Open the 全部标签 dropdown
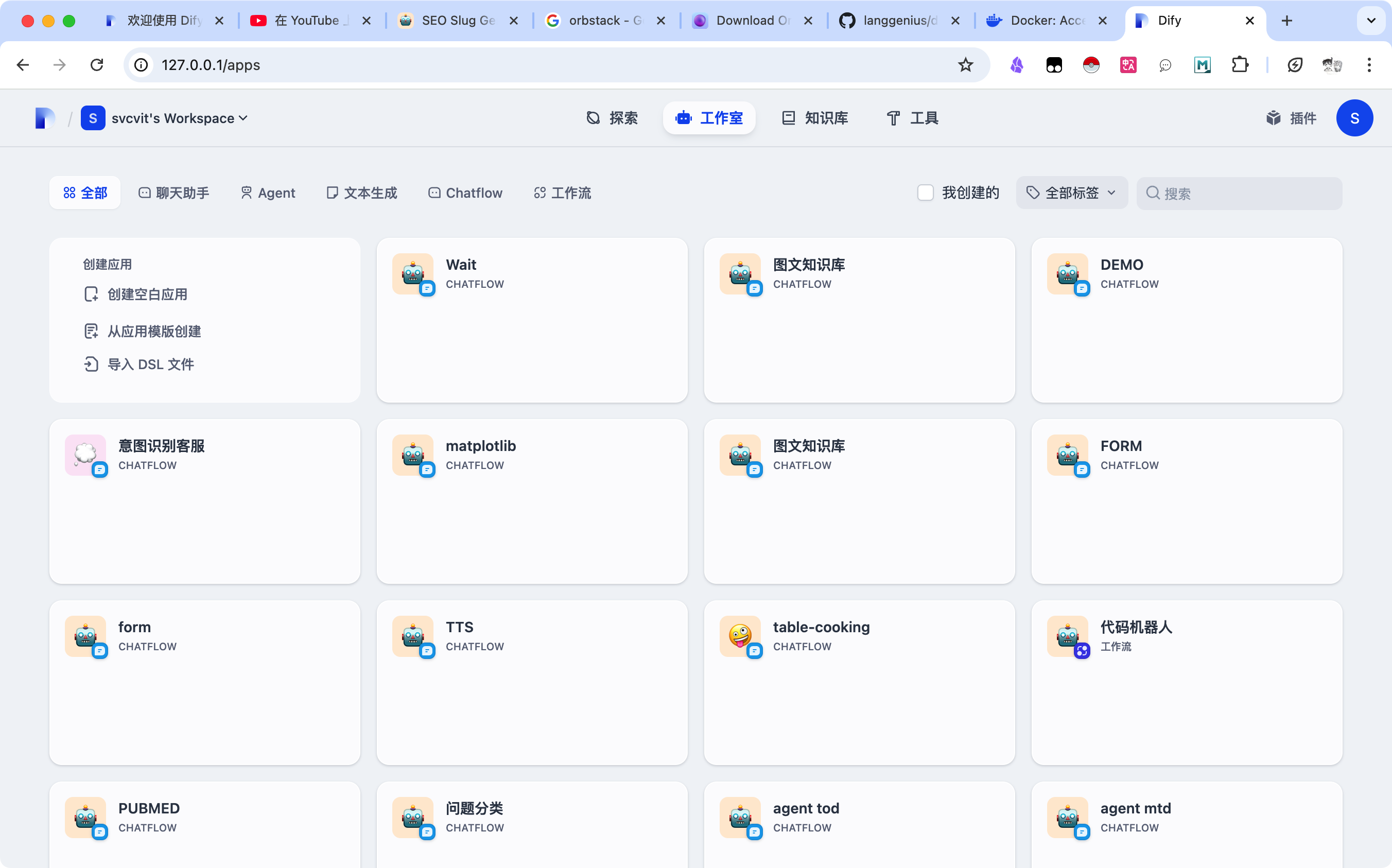Screen dimensions: 1392x868 tap(1071, 193)
